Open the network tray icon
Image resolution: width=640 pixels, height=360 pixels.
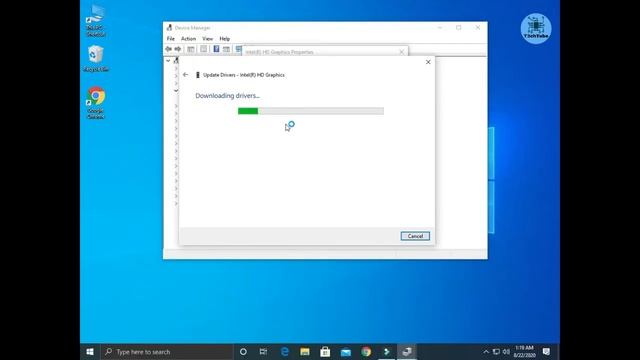496,352
